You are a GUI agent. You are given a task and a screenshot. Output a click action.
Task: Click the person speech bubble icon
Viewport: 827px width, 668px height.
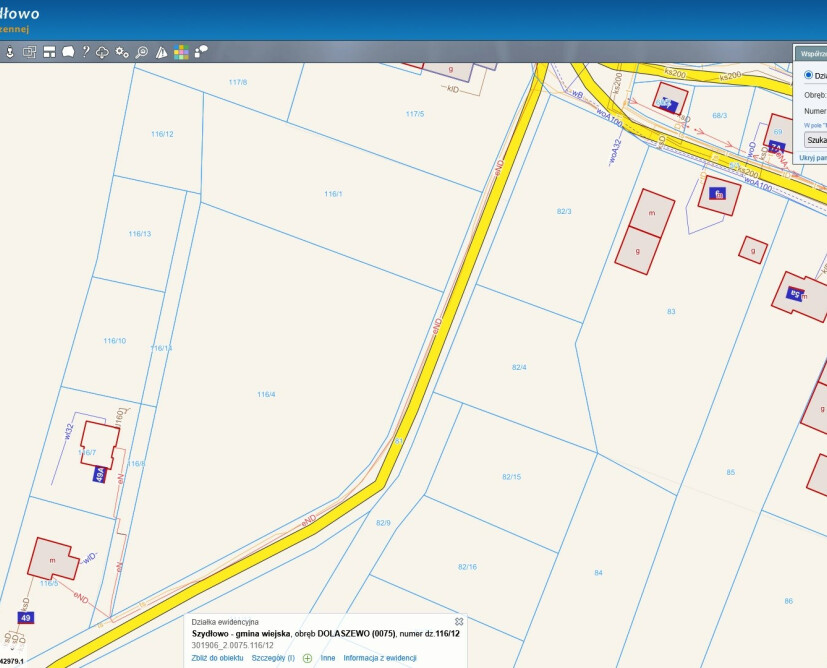tap(201, 52)
